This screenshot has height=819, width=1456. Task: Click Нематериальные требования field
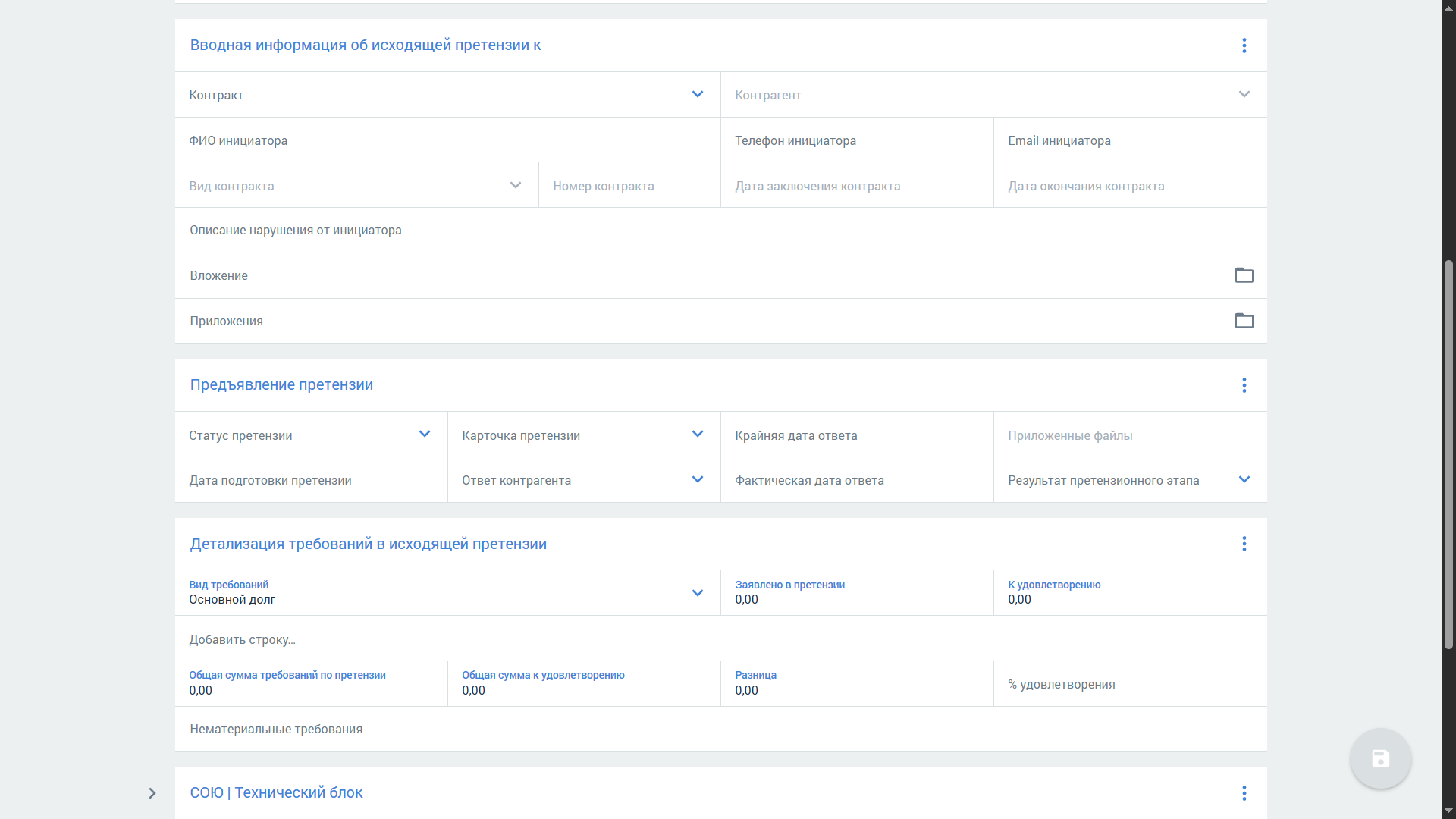[720, 729]
